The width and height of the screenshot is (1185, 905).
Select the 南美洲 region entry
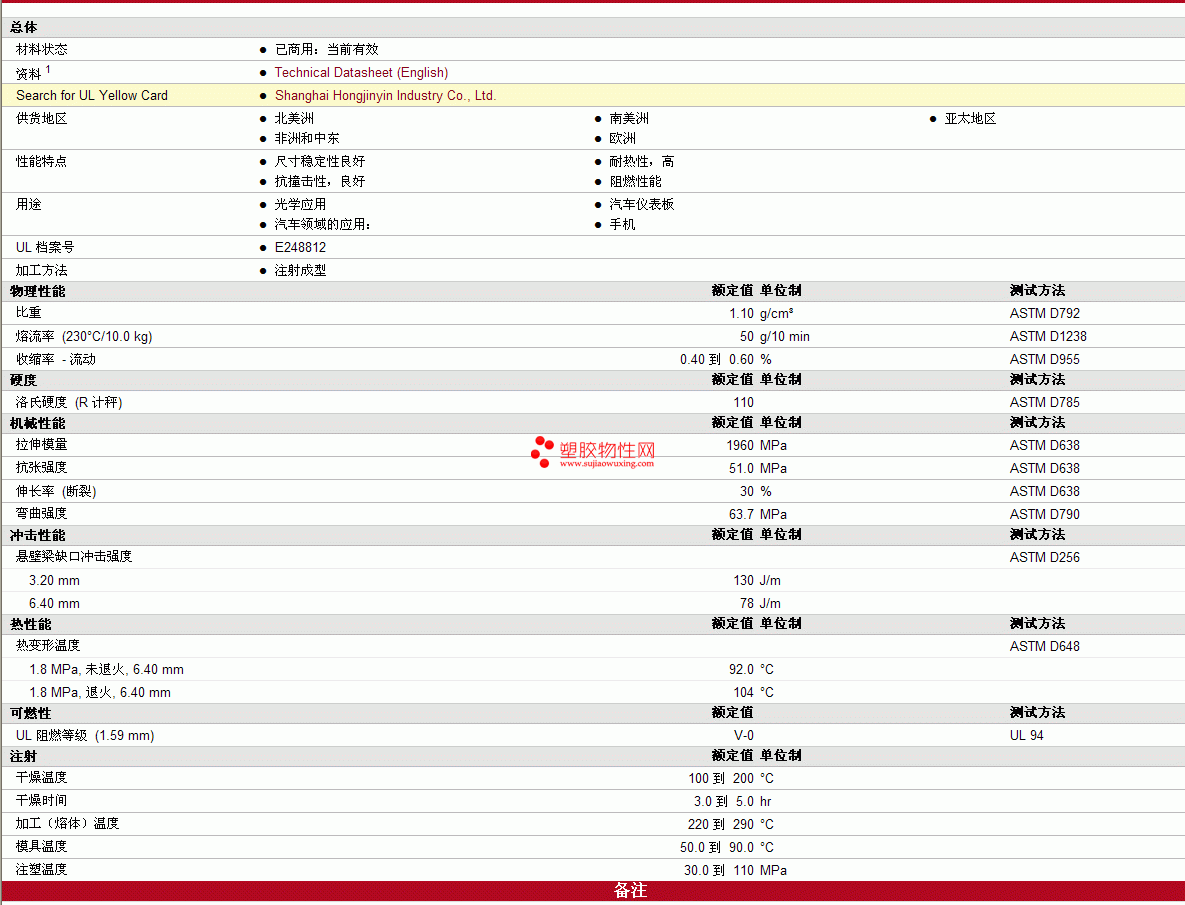[x=629, y=119]
